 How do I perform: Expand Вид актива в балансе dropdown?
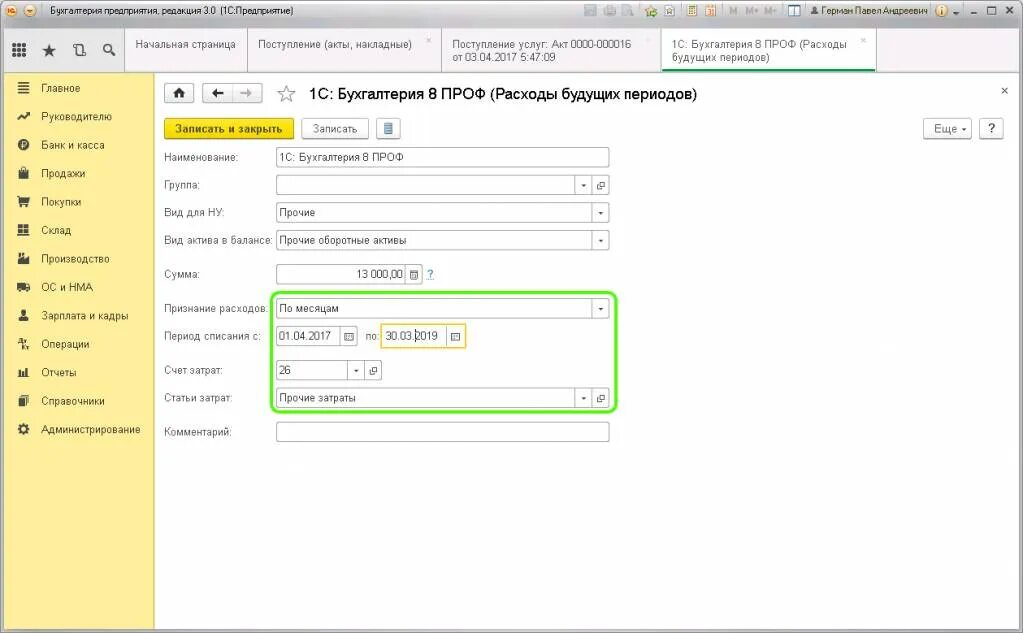click(x=600, y=241)
